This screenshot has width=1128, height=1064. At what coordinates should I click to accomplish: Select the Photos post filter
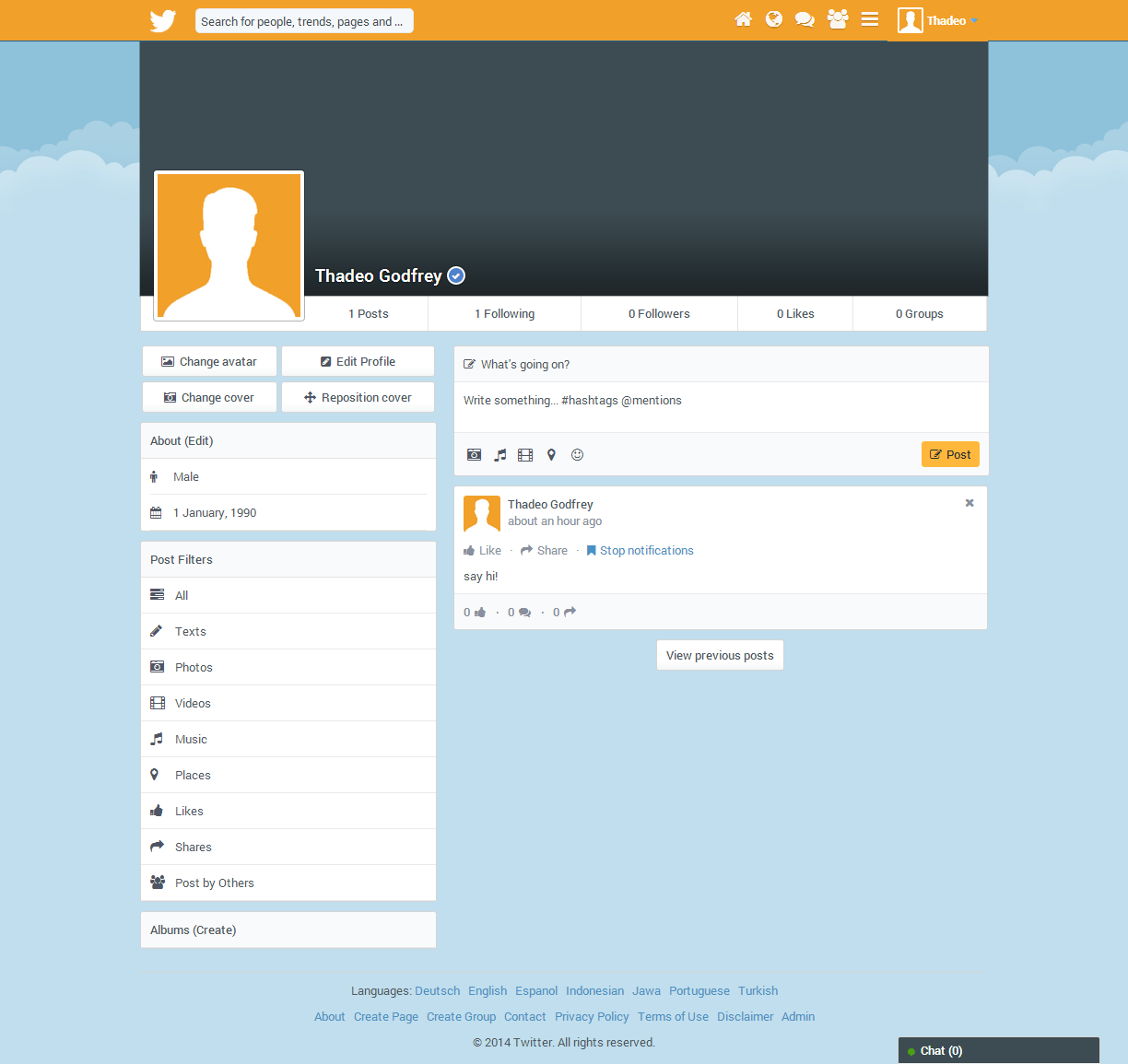point(194,668)
